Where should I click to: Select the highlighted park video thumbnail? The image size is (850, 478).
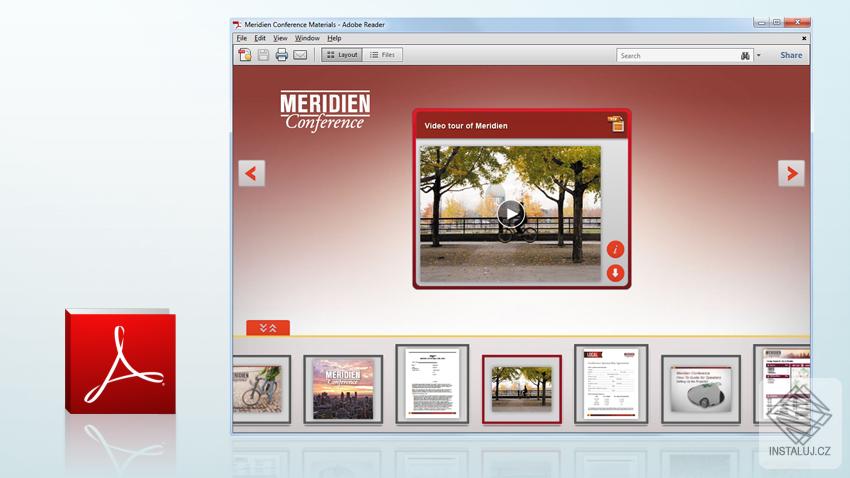521,389
